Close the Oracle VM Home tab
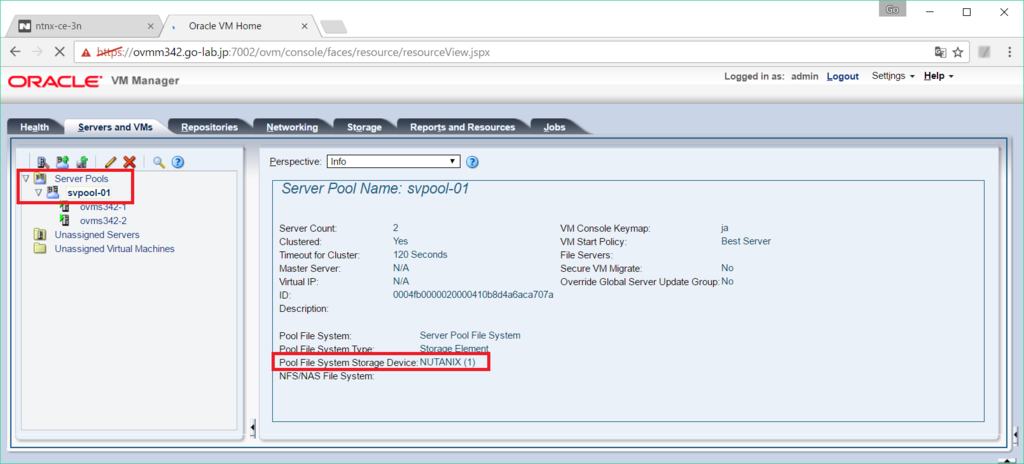This screenshot has height=464, width=1024. click(304, 26)
